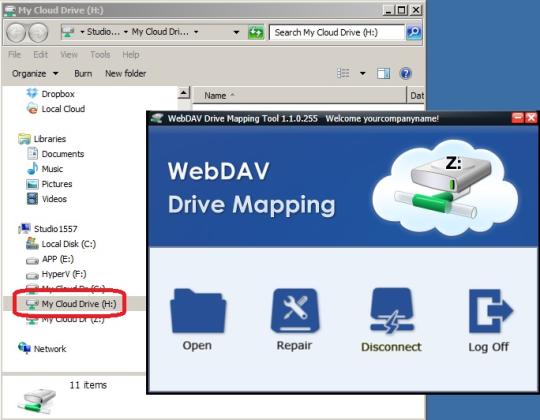Expand the dropdown arrow before Studio...
This screenshot has width=540, height=420.
(x=82, y=32)
